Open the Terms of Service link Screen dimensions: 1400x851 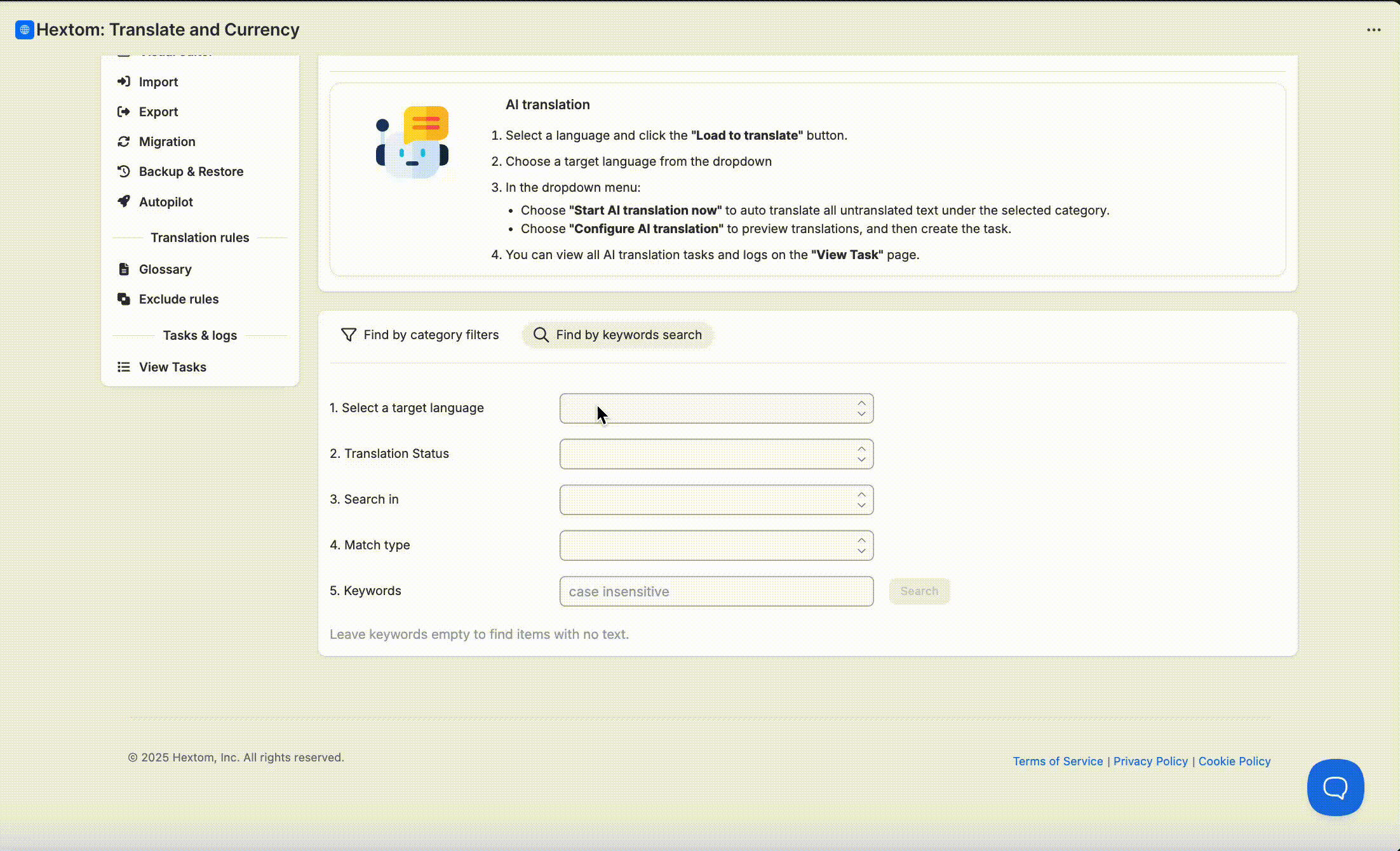(1058, 761)
